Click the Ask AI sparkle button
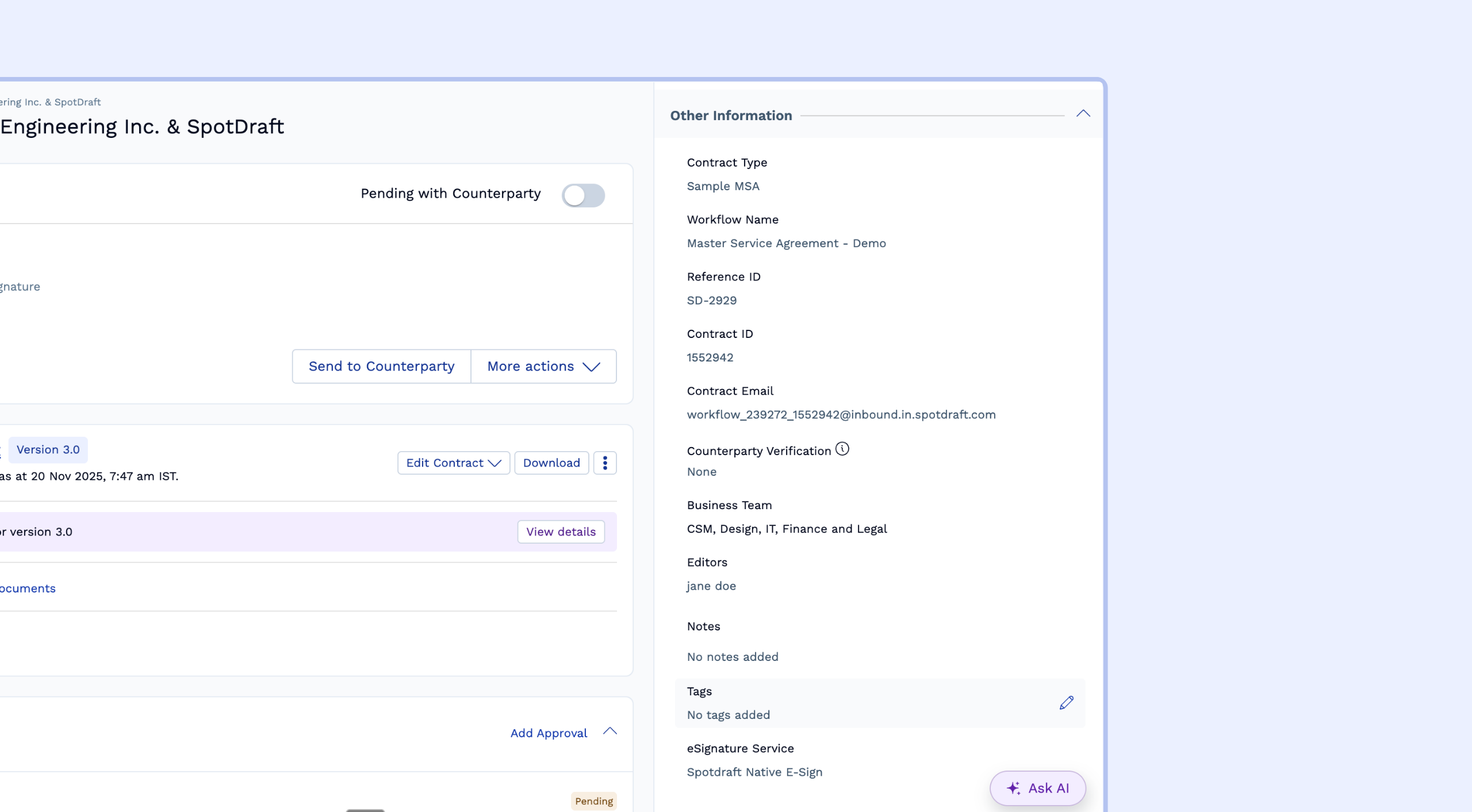Screen dimensions: 1472x812 1037,788
